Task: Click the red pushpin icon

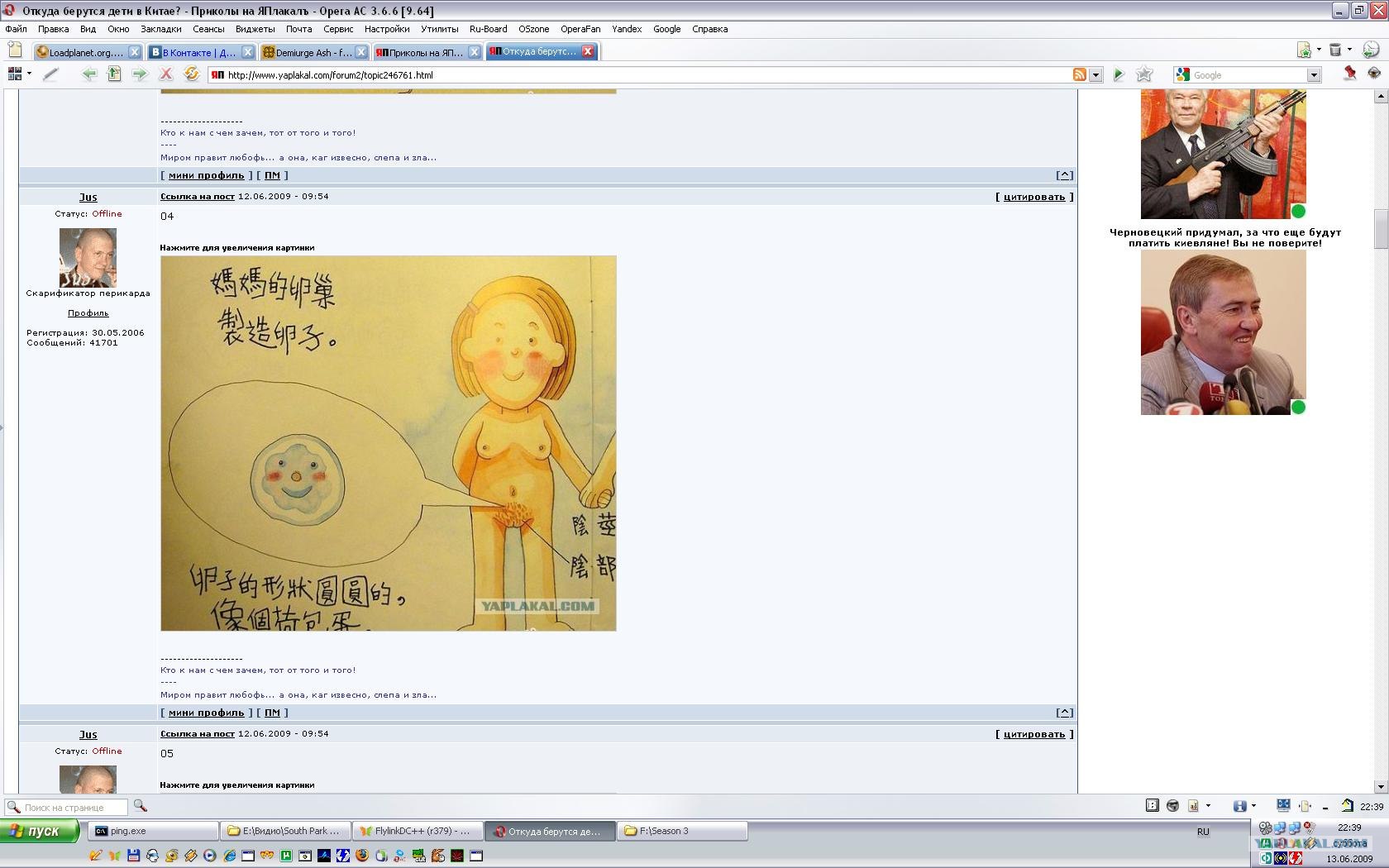Action: coord(1349,74)
